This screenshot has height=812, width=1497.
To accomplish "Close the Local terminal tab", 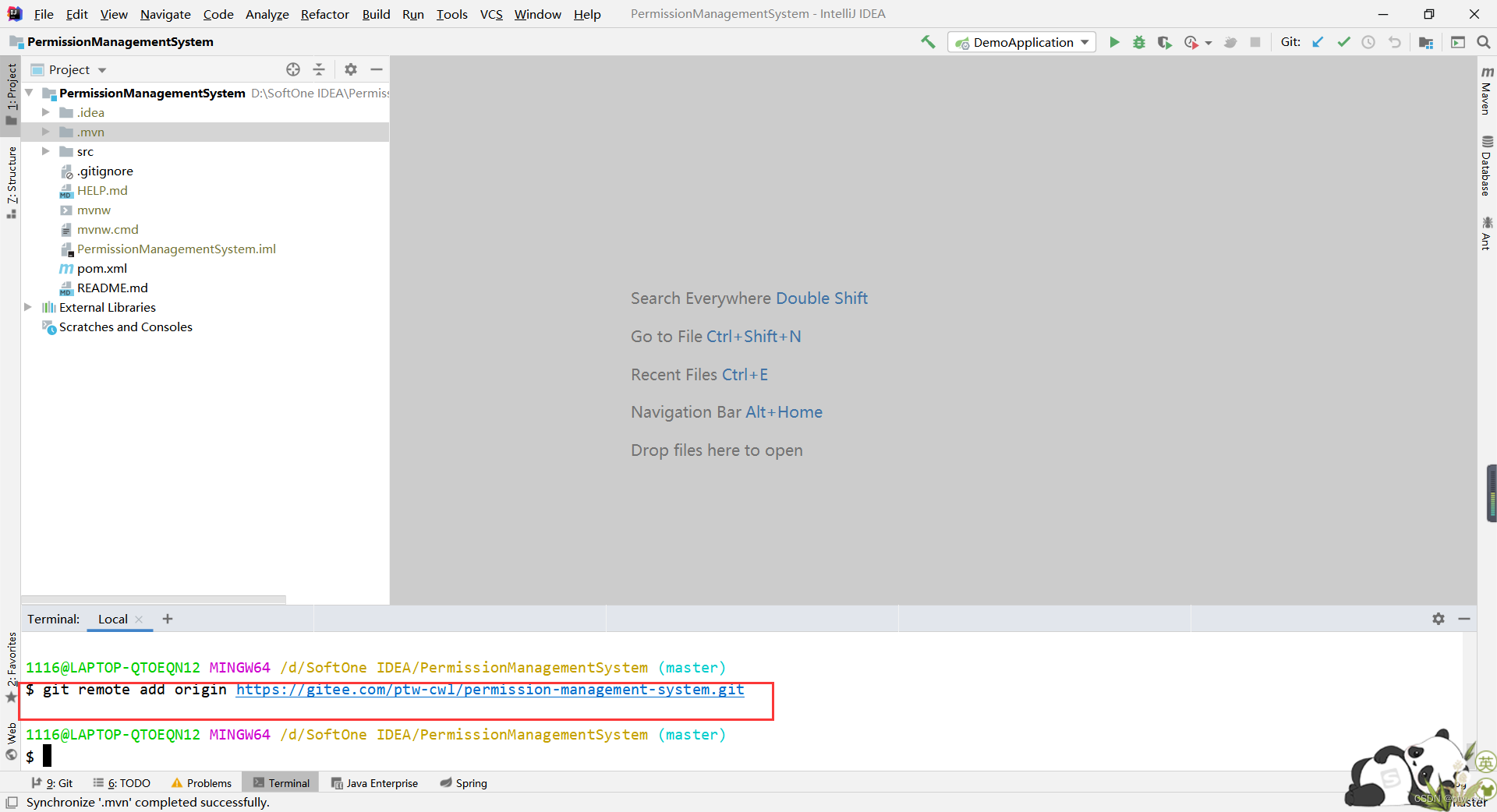I will [x=139, y=620].
